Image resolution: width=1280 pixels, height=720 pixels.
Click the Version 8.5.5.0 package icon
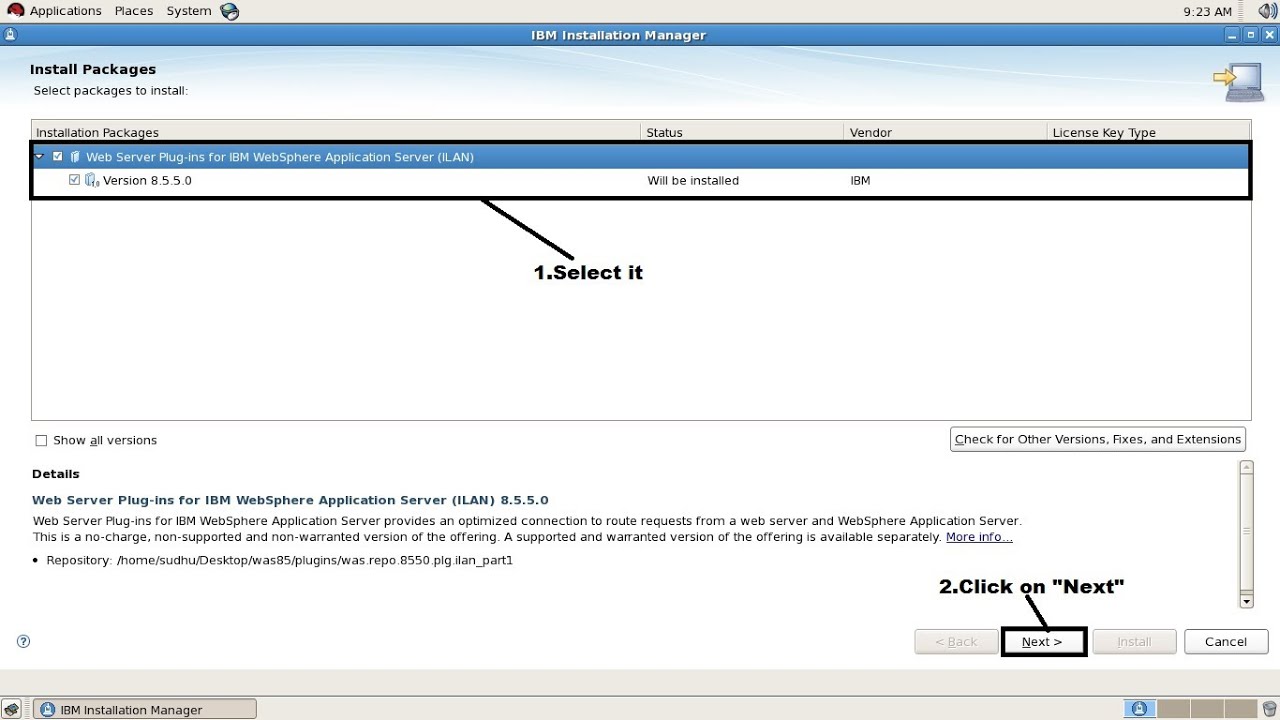[x=92, y=180]
